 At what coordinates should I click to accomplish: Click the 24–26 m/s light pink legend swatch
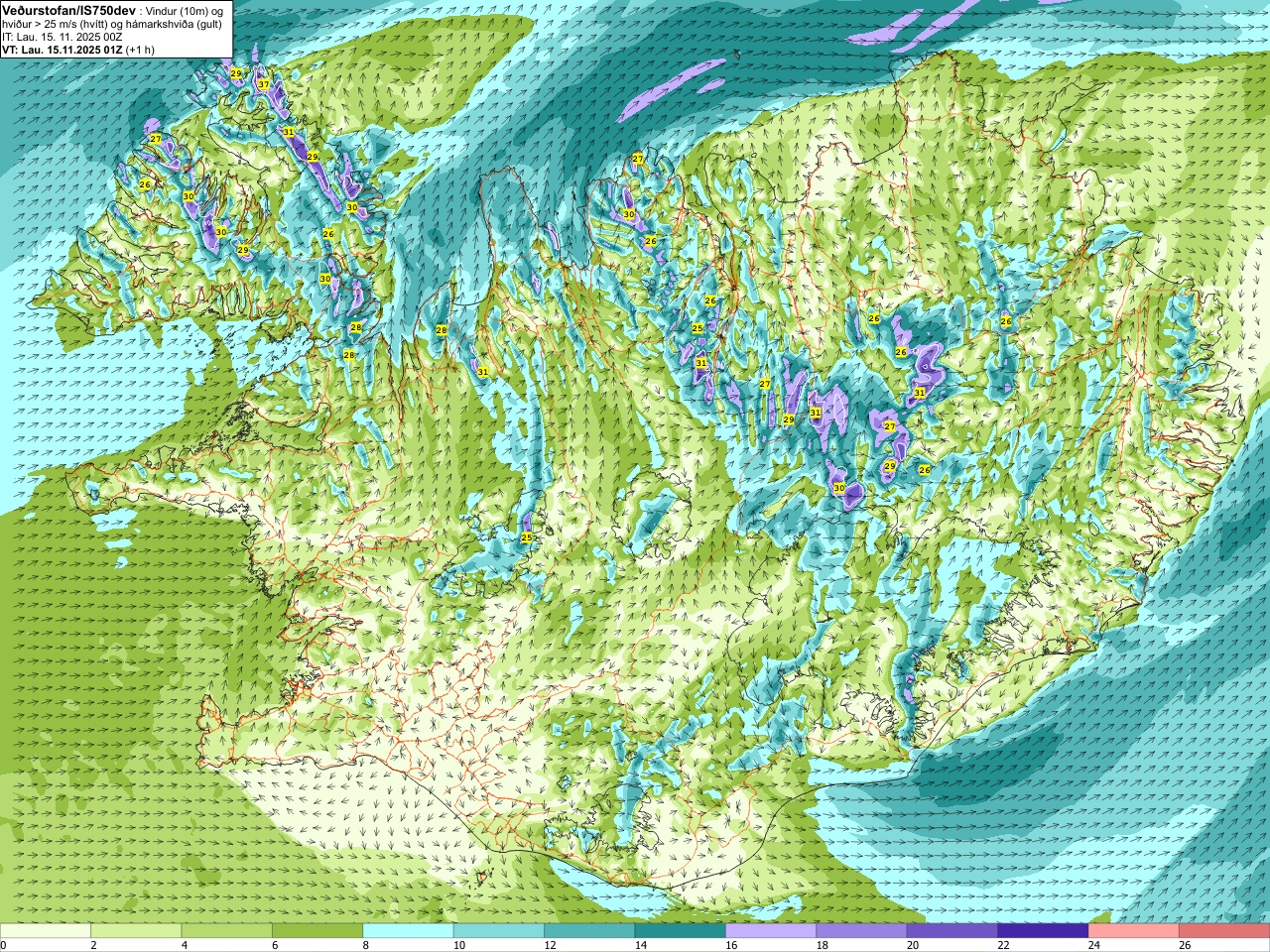pos(1134,931)
